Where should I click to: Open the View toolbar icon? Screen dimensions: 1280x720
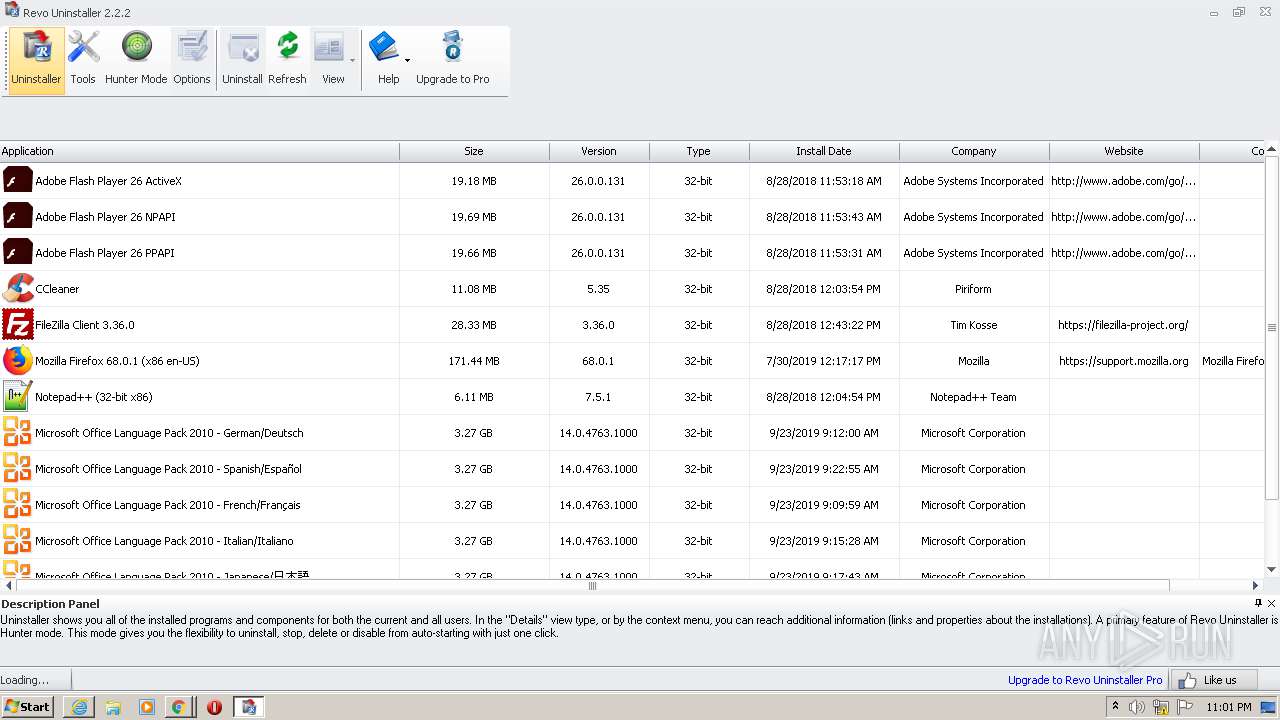(330, 60)
